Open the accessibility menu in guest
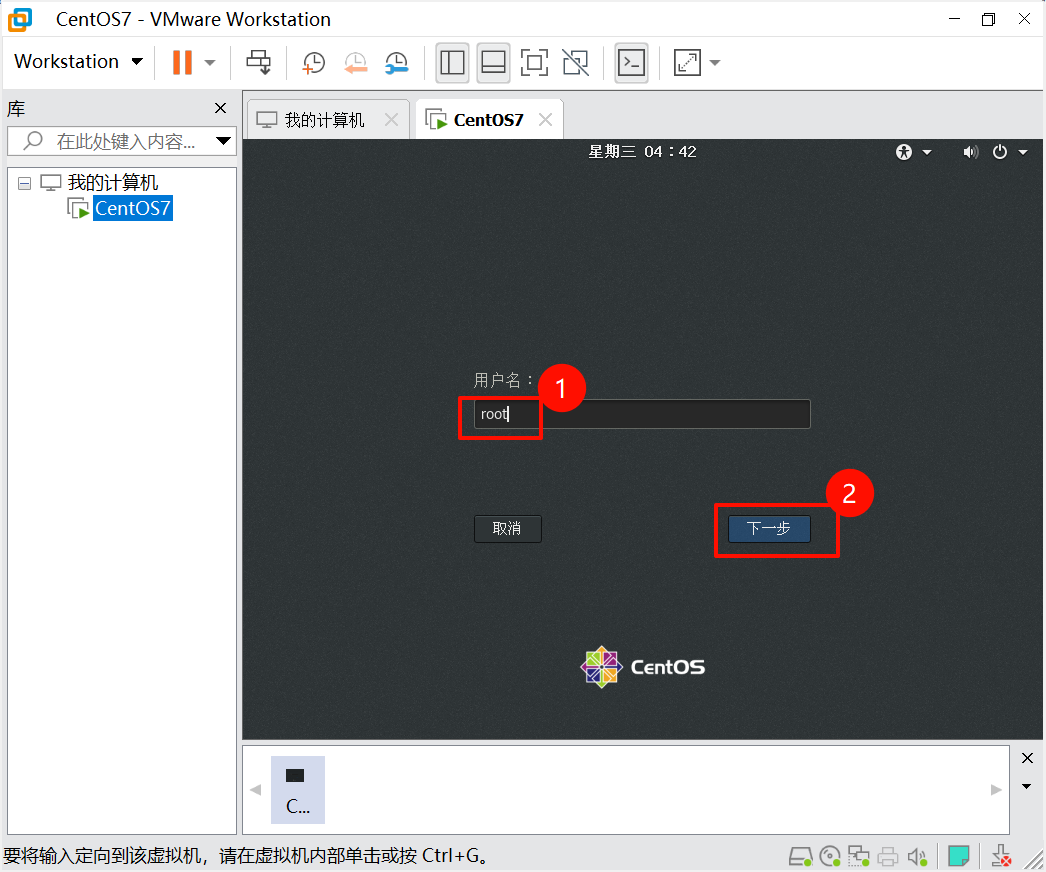 [x=904, y=152]
